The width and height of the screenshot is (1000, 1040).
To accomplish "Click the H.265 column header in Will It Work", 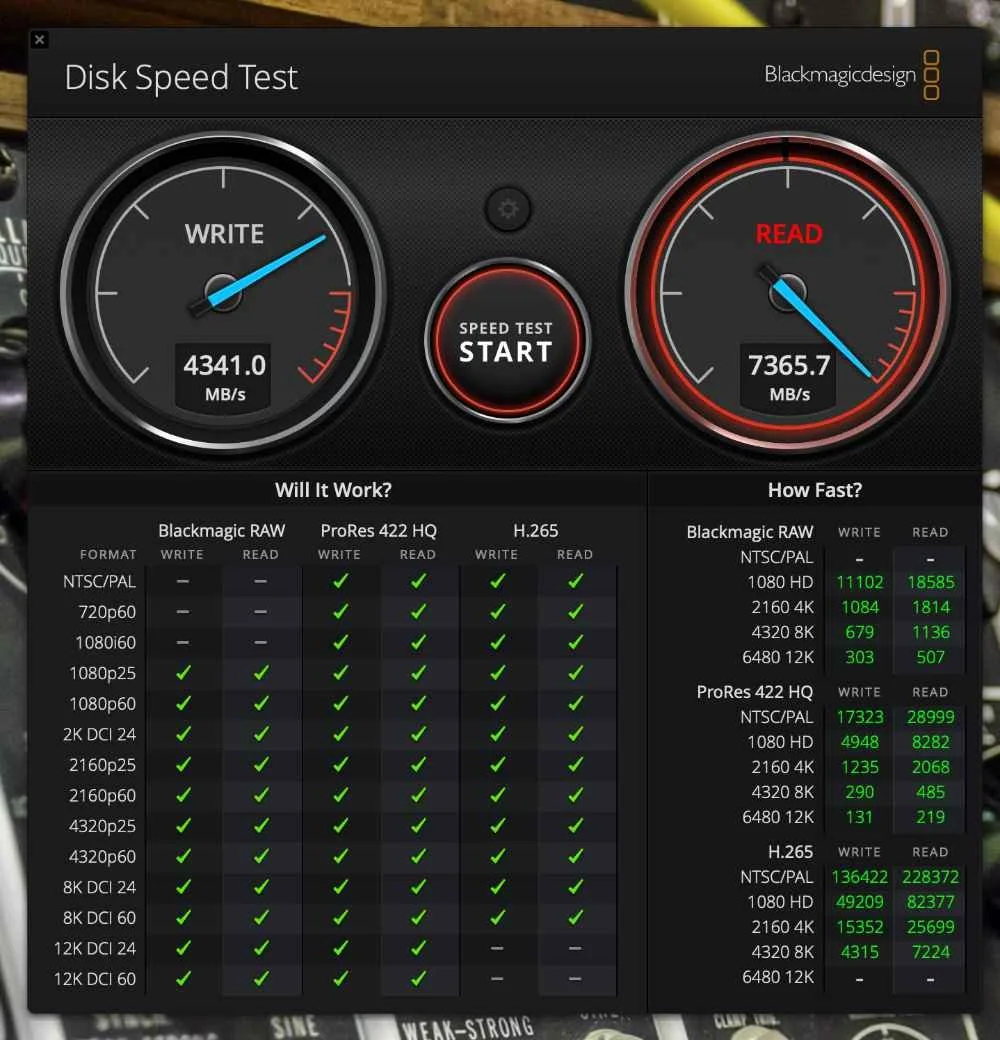I will [536, 531].
